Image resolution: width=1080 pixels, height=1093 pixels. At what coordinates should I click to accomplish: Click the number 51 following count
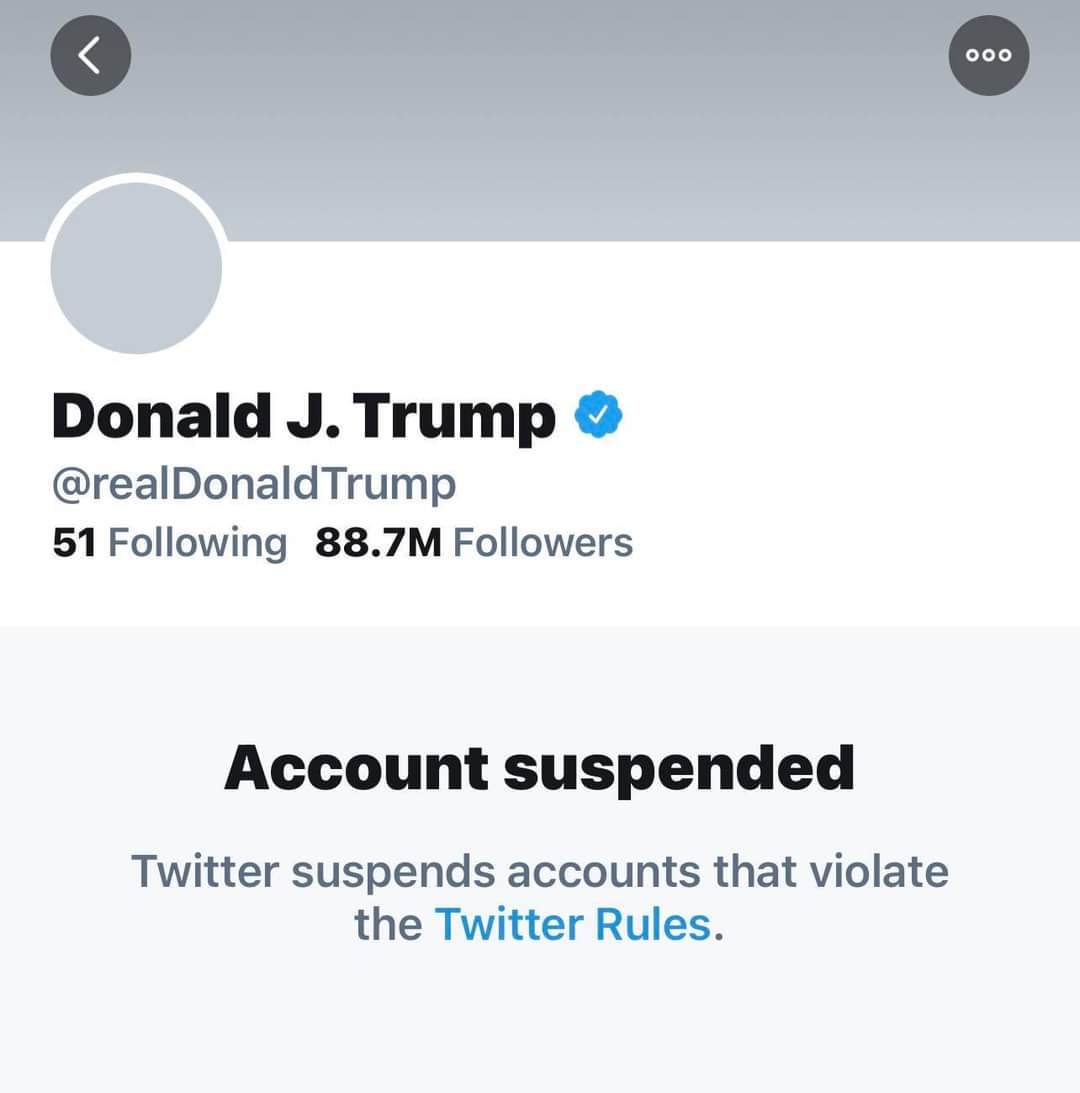pos(73,543)
